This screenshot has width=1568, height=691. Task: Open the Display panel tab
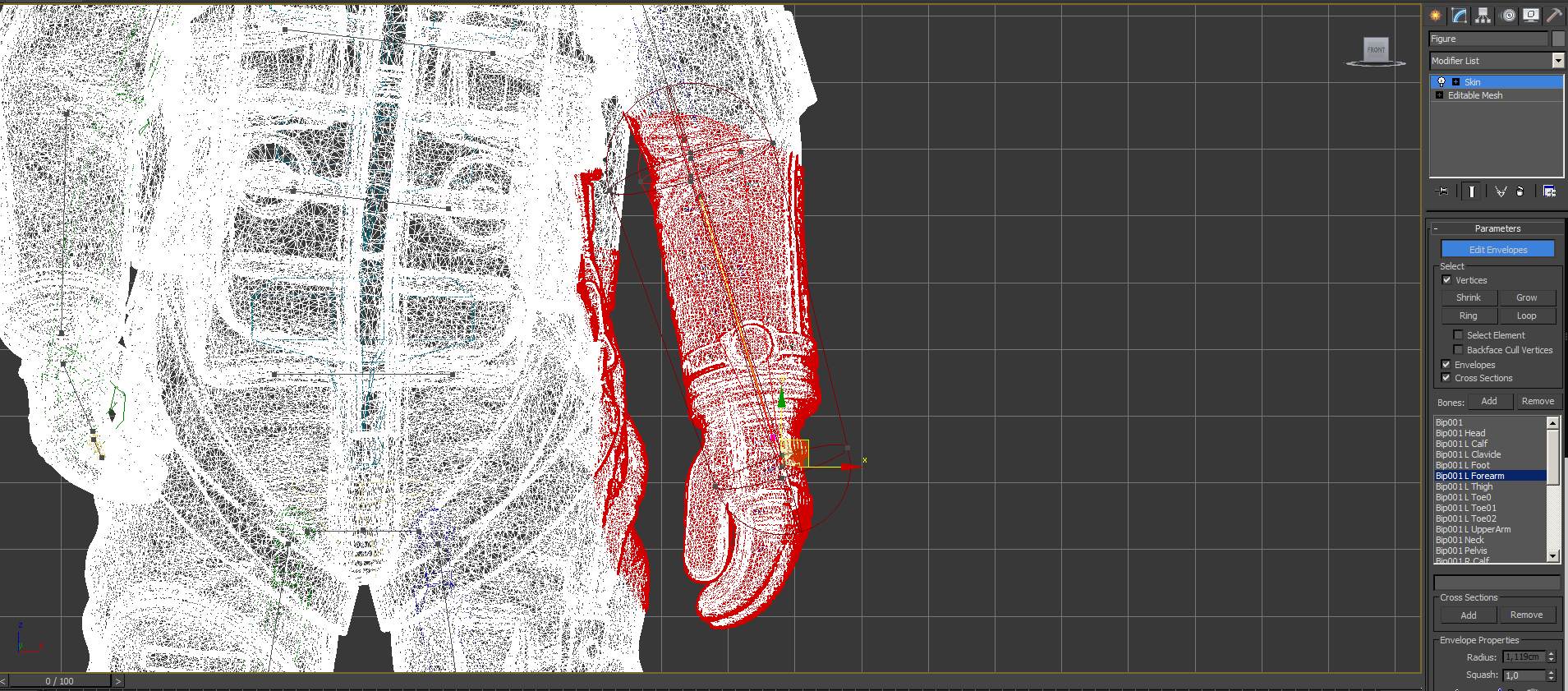(1531, 15)
